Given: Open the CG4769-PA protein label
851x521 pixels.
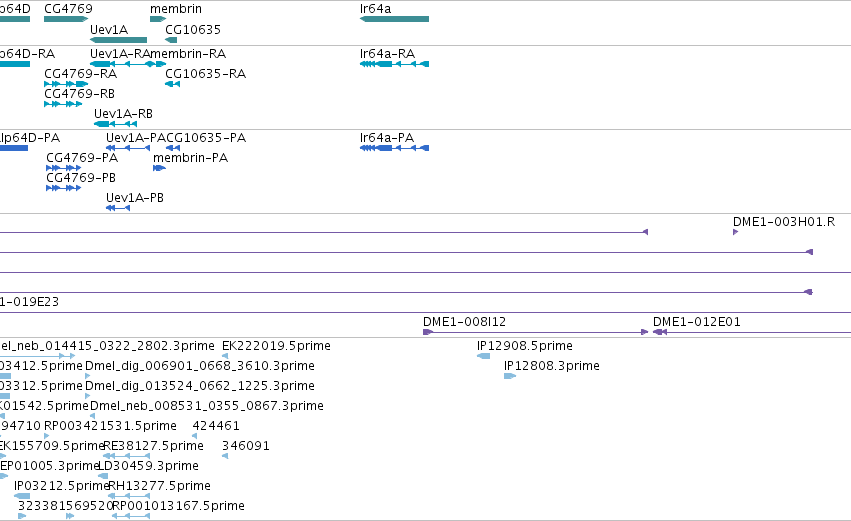Looking at the screenshot, I should (x=82, y=158).
